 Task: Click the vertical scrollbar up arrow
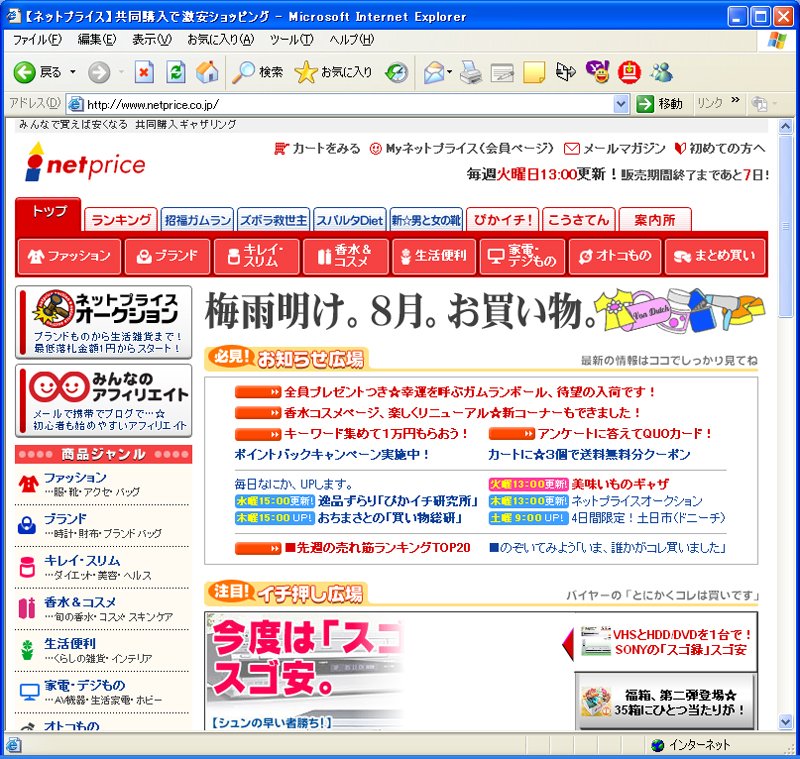tap(786, 126)
